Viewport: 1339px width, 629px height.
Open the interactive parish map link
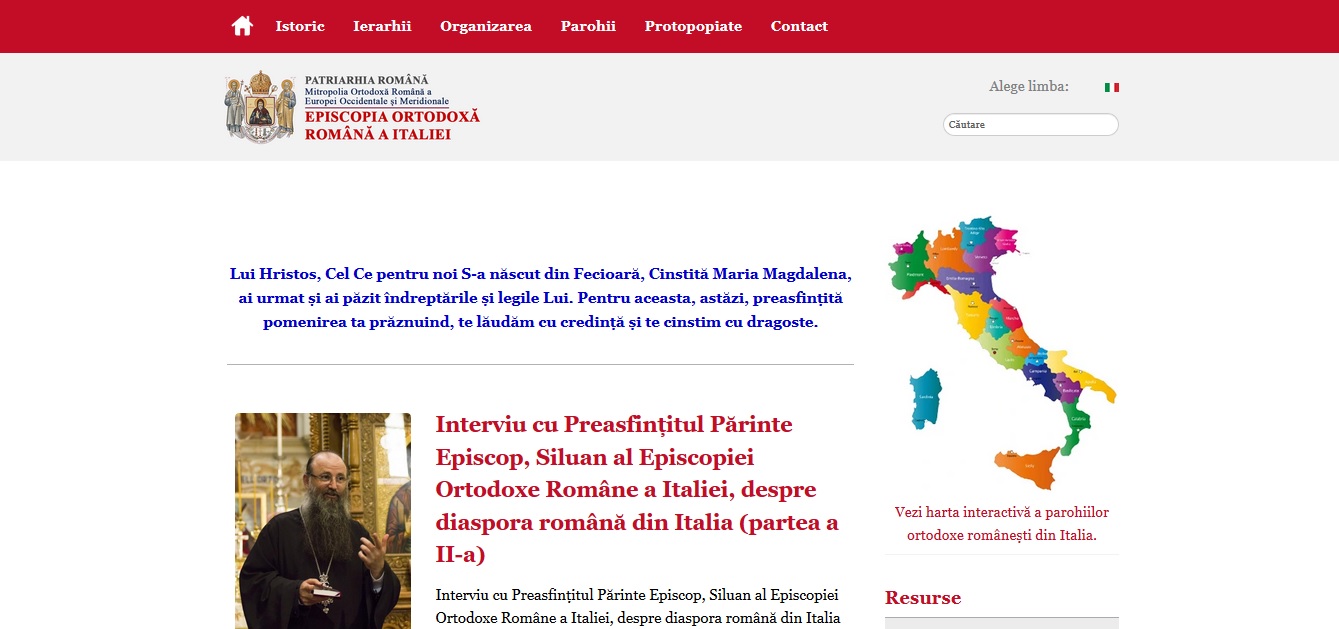1001,524
